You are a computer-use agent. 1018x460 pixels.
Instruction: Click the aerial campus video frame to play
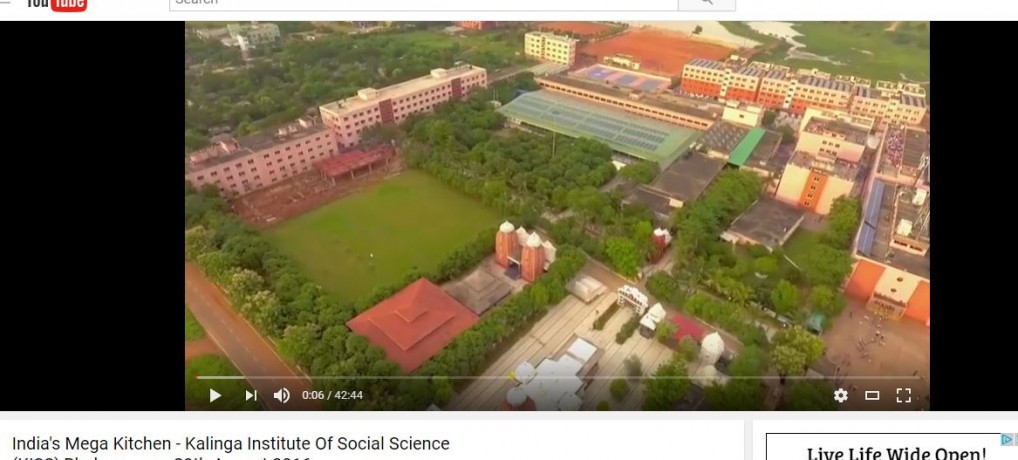pos(557,195)
